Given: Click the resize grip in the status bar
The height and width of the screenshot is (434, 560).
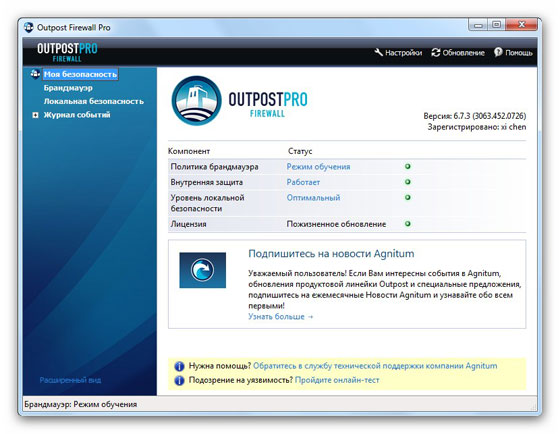Looking at the screenshot, I should pyautogui.click(x=534, y=406).
